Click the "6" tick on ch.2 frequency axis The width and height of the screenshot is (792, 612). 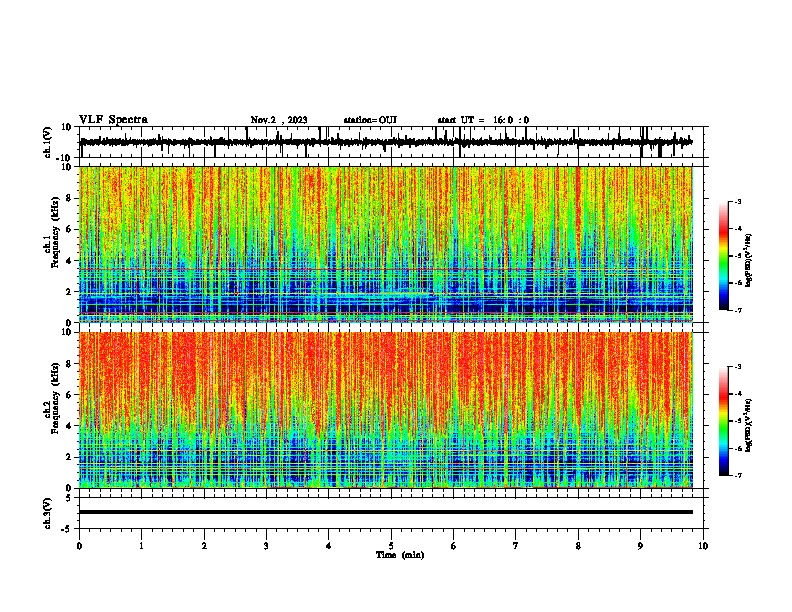click(x=69, y=395)
